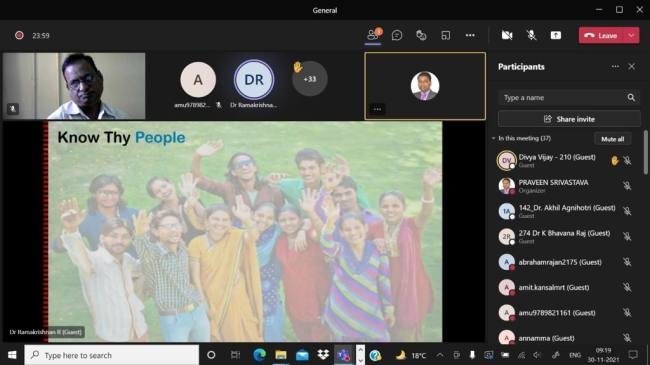The width and height of the screenshot is (650, 365).
Task: Click the mic icon for abrahamrajan2175
Action: [627, 262]
